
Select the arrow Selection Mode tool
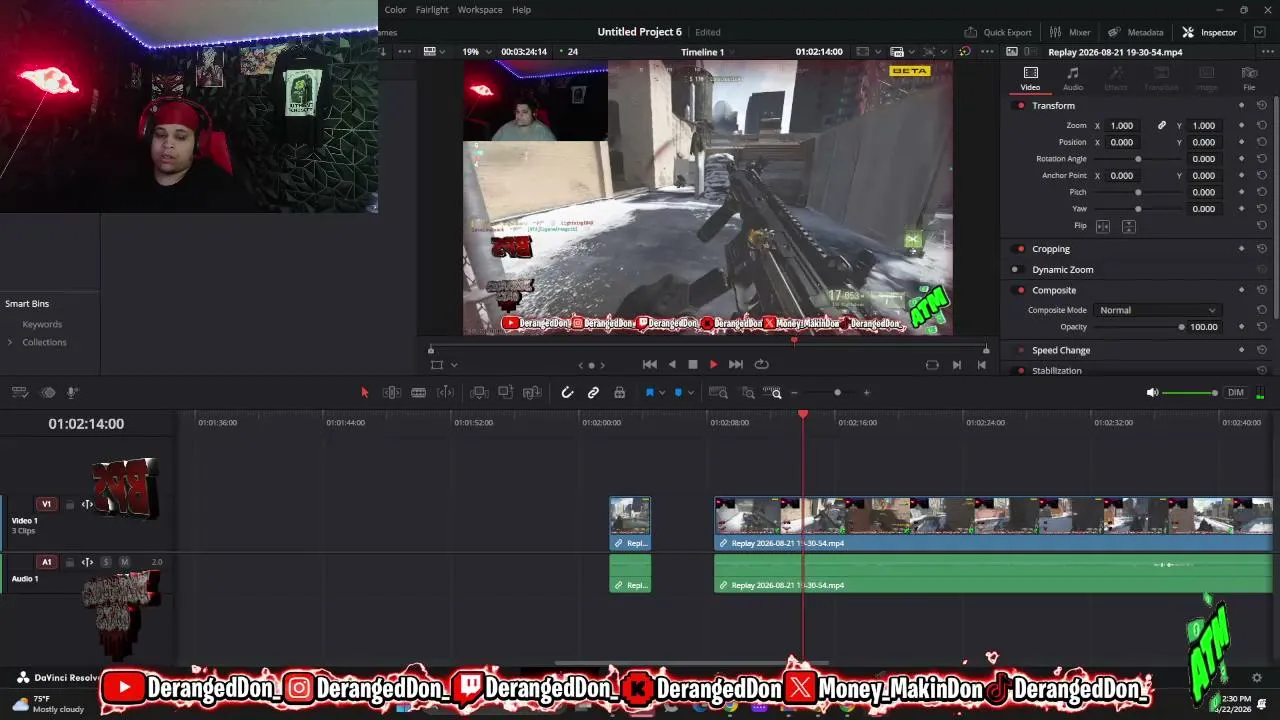tap(364, 393)
